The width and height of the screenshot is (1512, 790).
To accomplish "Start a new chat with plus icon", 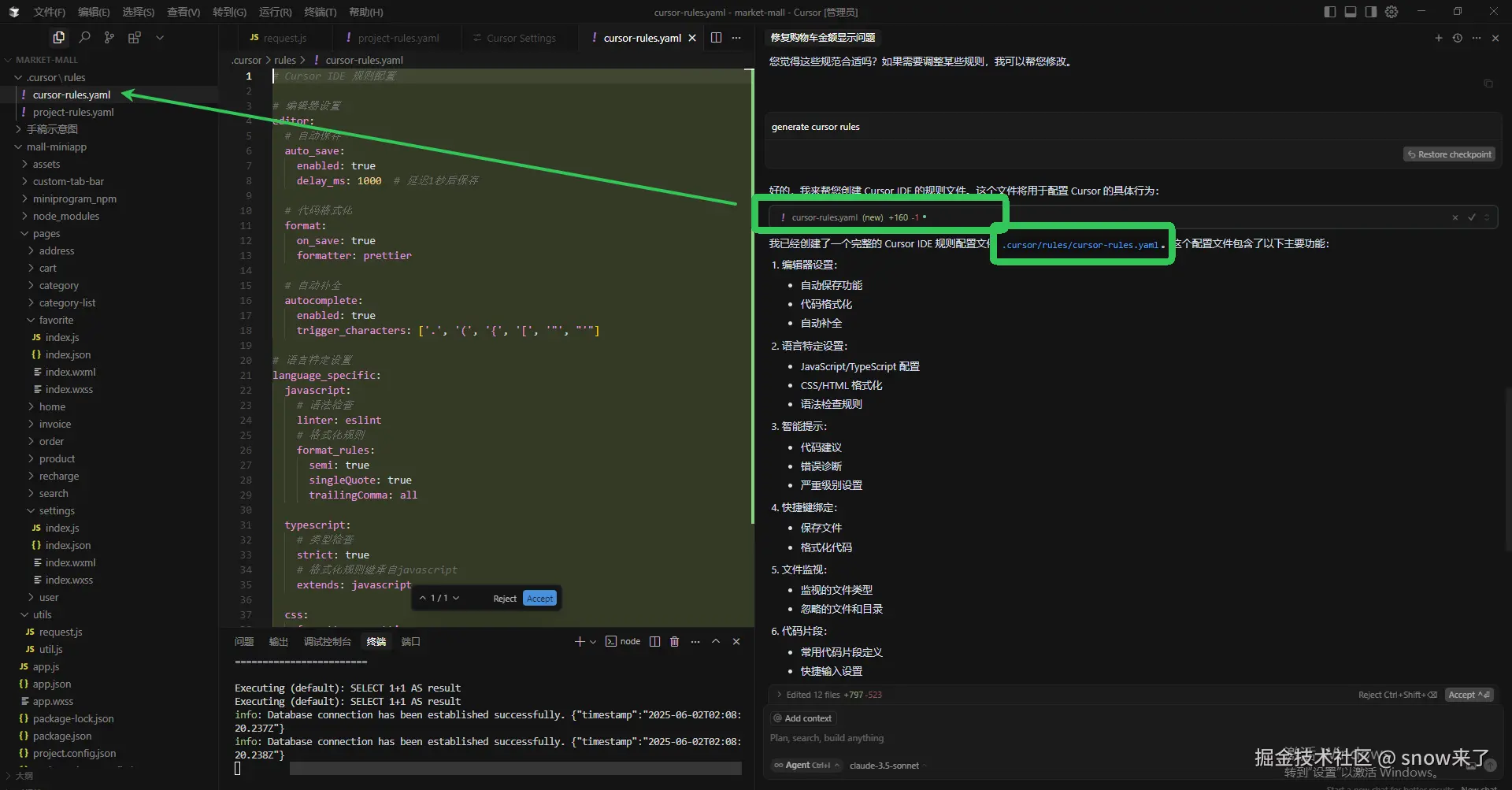I will 1439,38.
